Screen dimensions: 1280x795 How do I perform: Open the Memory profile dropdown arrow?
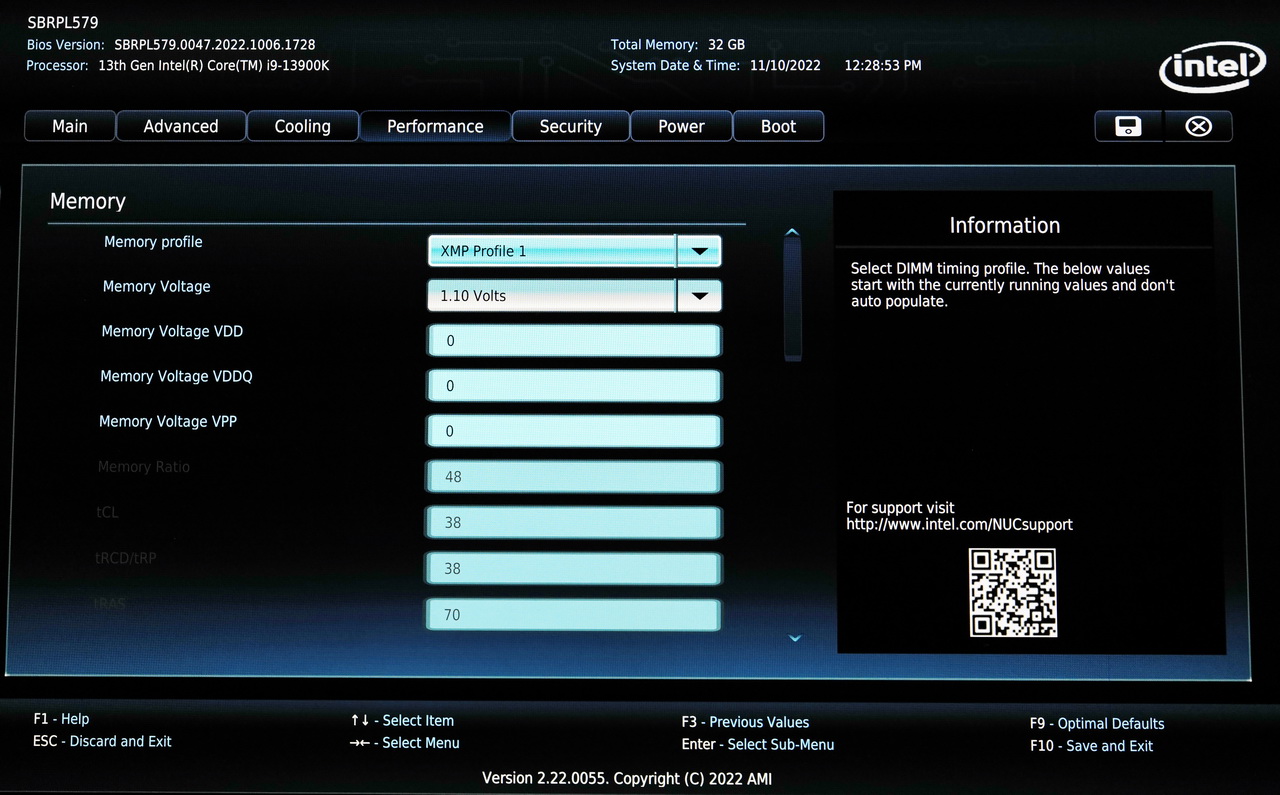[700, 251]
